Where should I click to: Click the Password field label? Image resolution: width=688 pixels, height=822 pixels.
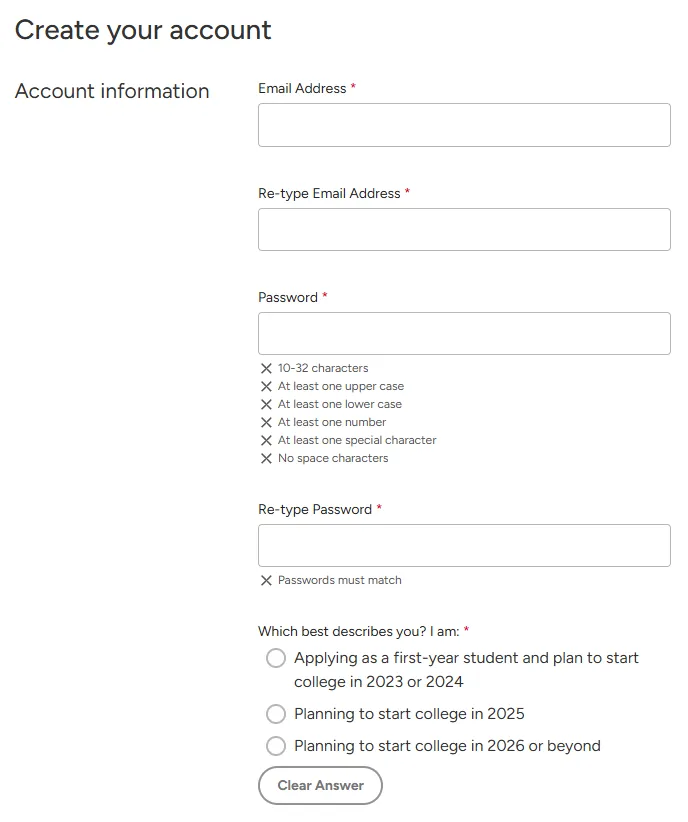[x=288, y=297]
